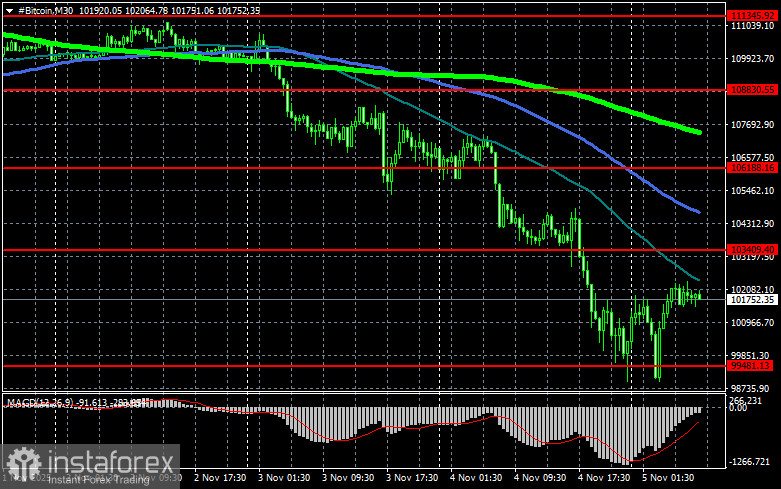The image size is (781, 489).
Task: Click the 104312.90 price axis value
Action: [752, 224]
